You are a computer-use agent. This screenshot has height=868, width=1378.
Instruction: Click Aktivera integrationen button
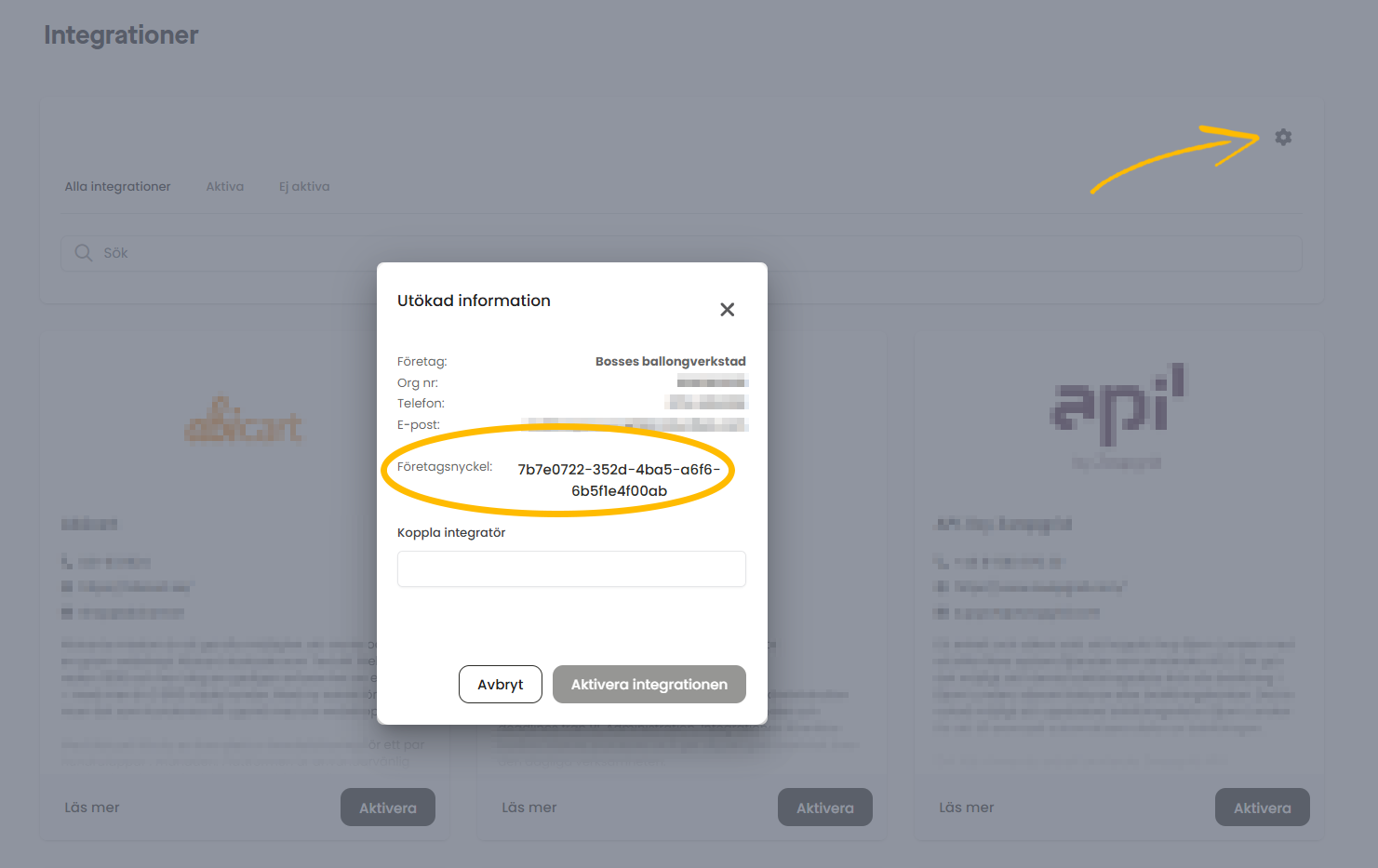649,685
